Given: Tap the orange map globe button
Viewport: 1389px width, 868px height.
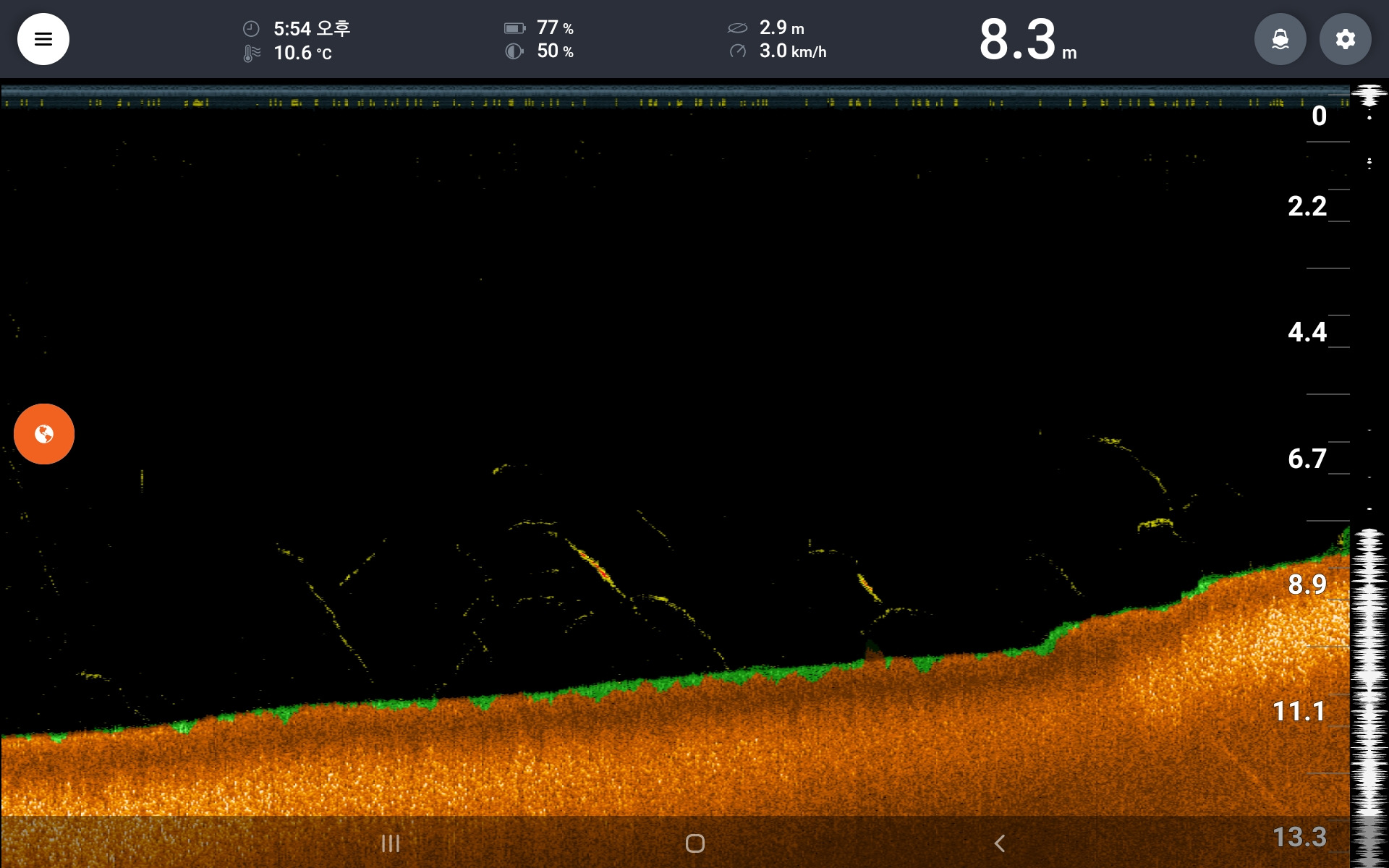Looking at the screenshot, I should 44,434.
